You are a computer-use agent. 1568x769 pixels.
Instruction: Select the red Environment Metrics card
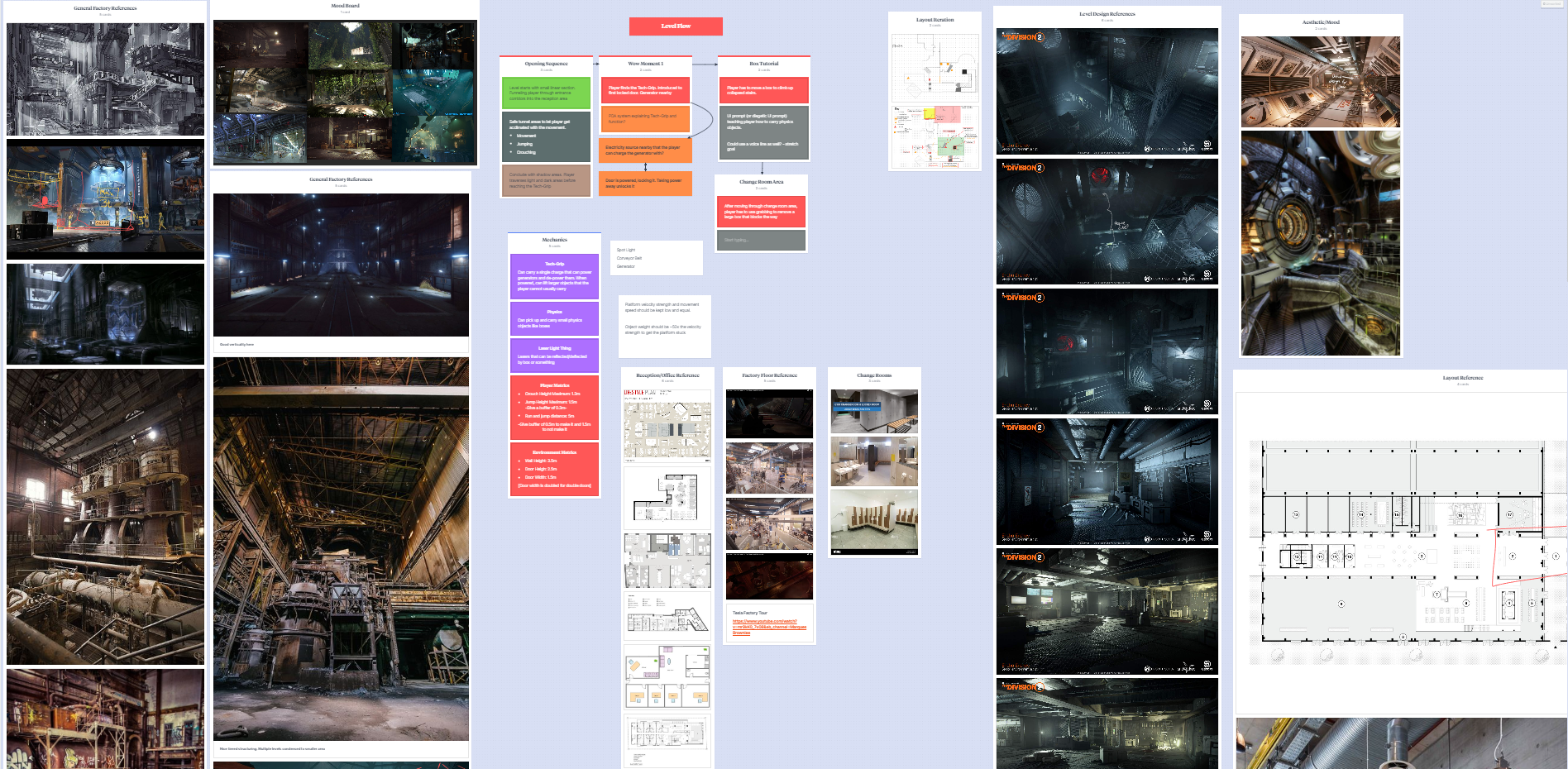tap(554, 469)
